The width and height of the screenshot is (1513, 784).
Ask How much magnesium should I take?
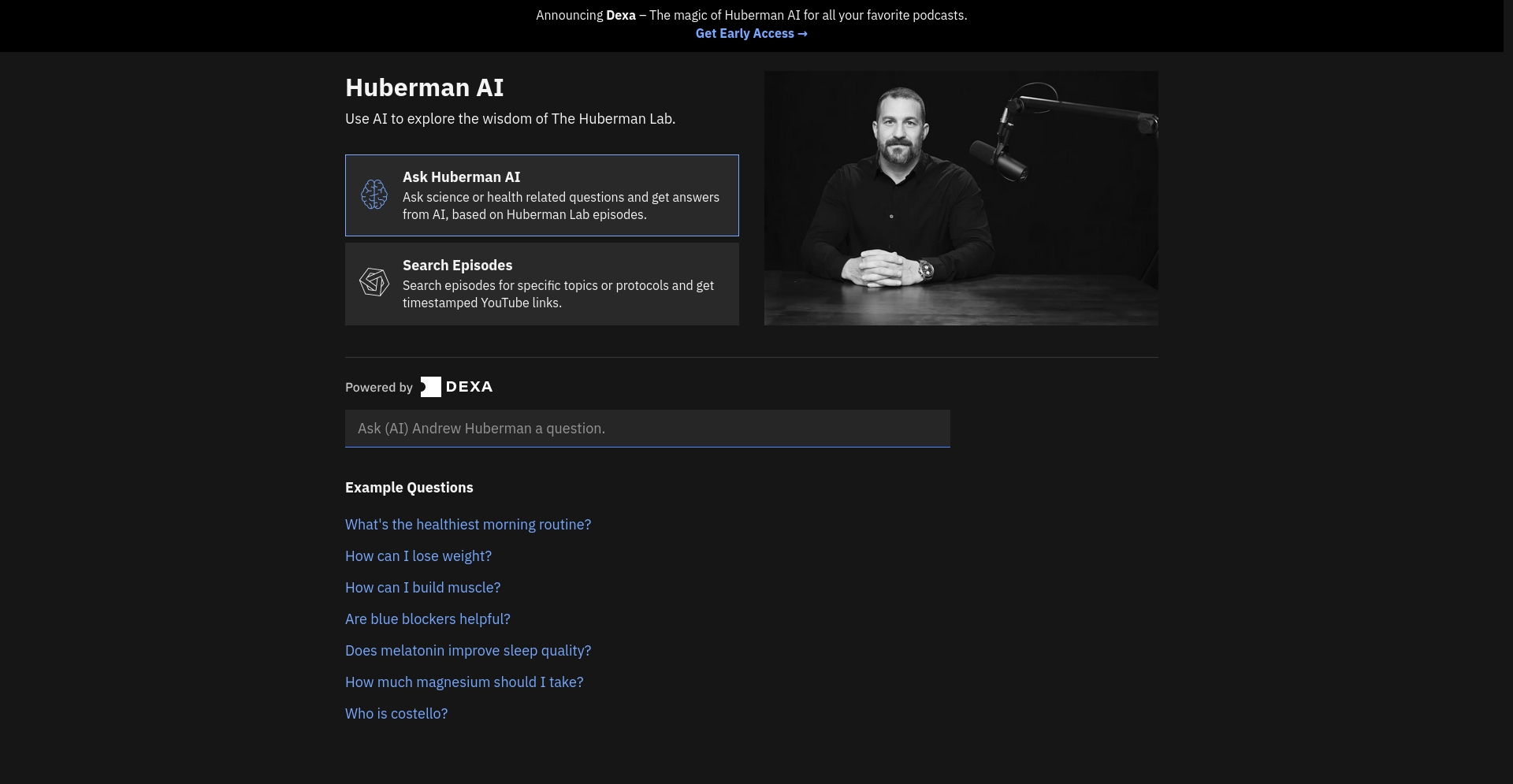pyautogui.click(x=464, y=682)
